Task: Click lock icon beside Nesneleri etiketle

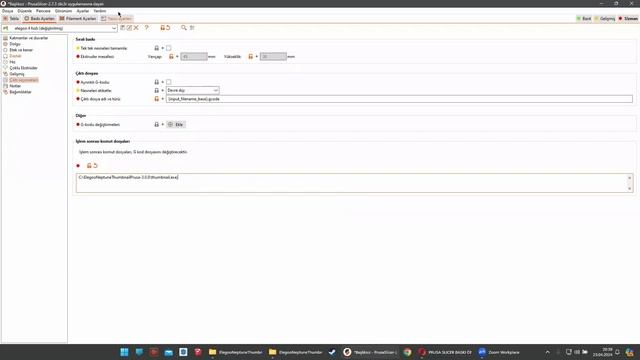Action: click(x=156, y=91)
